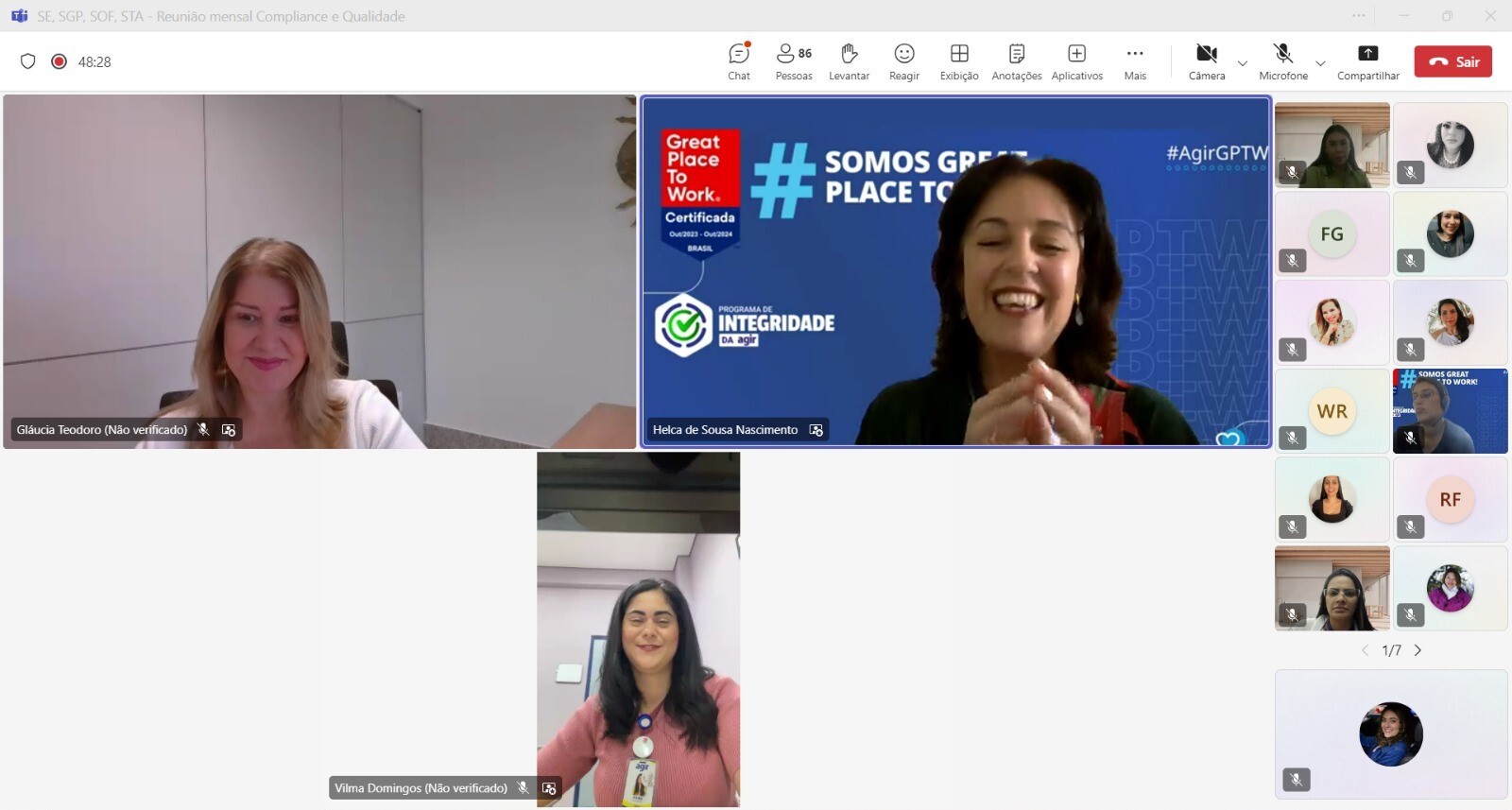The width and height of the screenshot is (1512, 810).
Task: Open Anotações meeting notes
Action: (1017, 61)
